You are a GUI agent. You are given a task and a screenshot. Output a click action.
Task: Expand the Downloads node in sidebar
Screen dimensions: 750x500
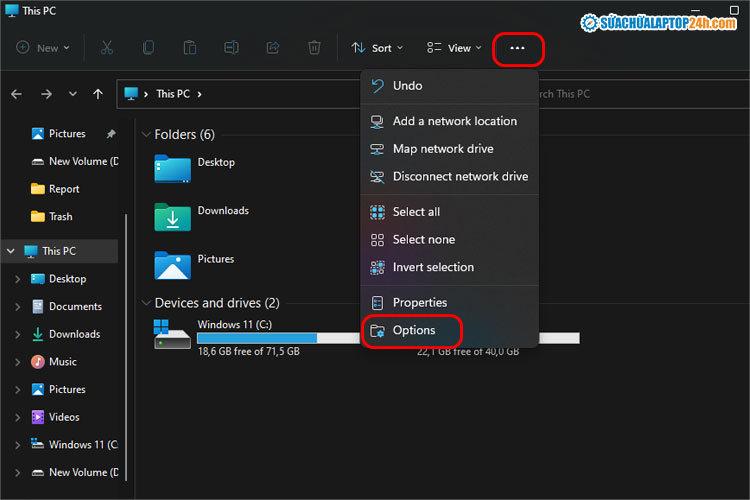17,334
